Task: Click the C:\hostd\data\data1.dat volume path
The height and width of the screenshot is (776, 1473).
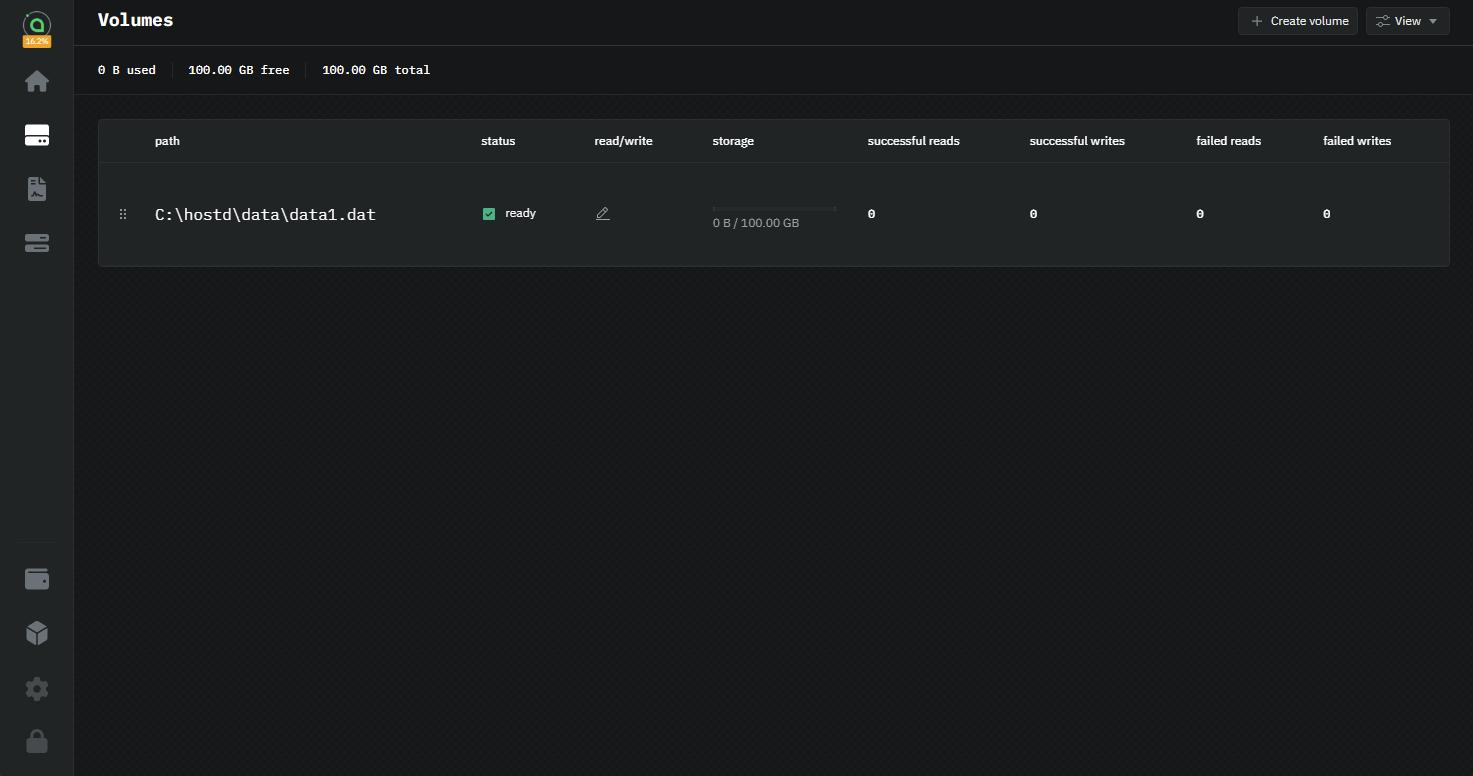Action: click(x=265, y=214)
